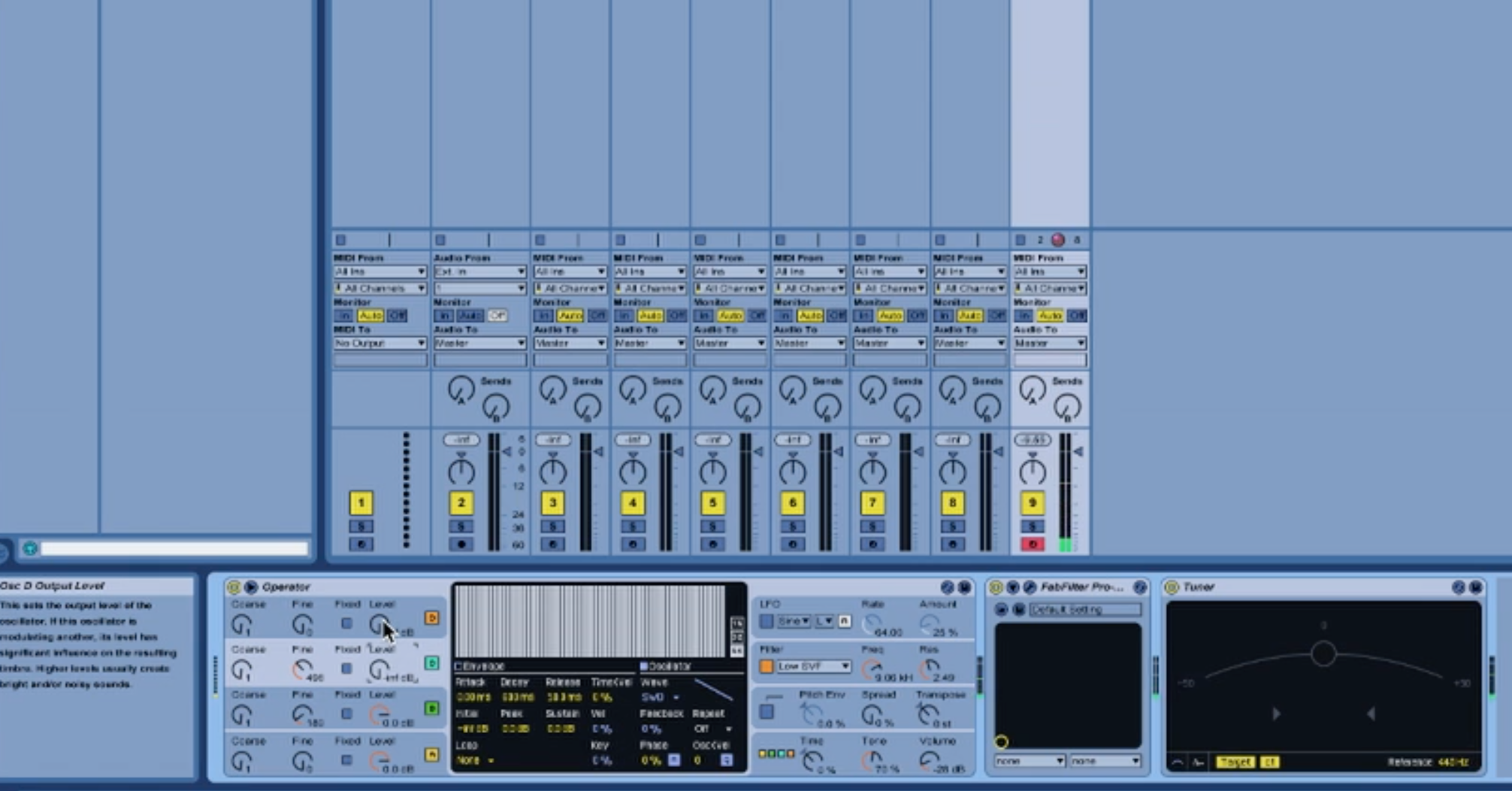
Task: Open first FabFilter none dropdown
Action: [x=1029, y=762]
